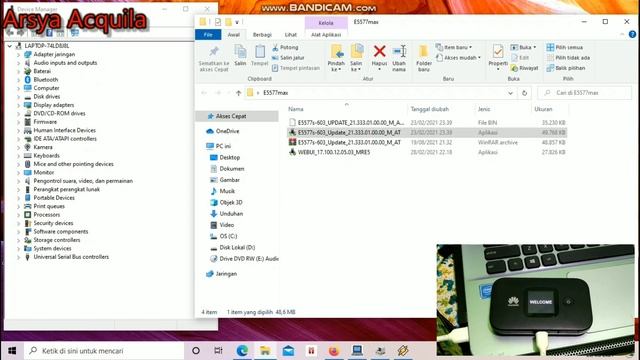The image size is (640, 360).
Task: Switch to the Awal ribbon tab
Action: click(x=233, y=35)
